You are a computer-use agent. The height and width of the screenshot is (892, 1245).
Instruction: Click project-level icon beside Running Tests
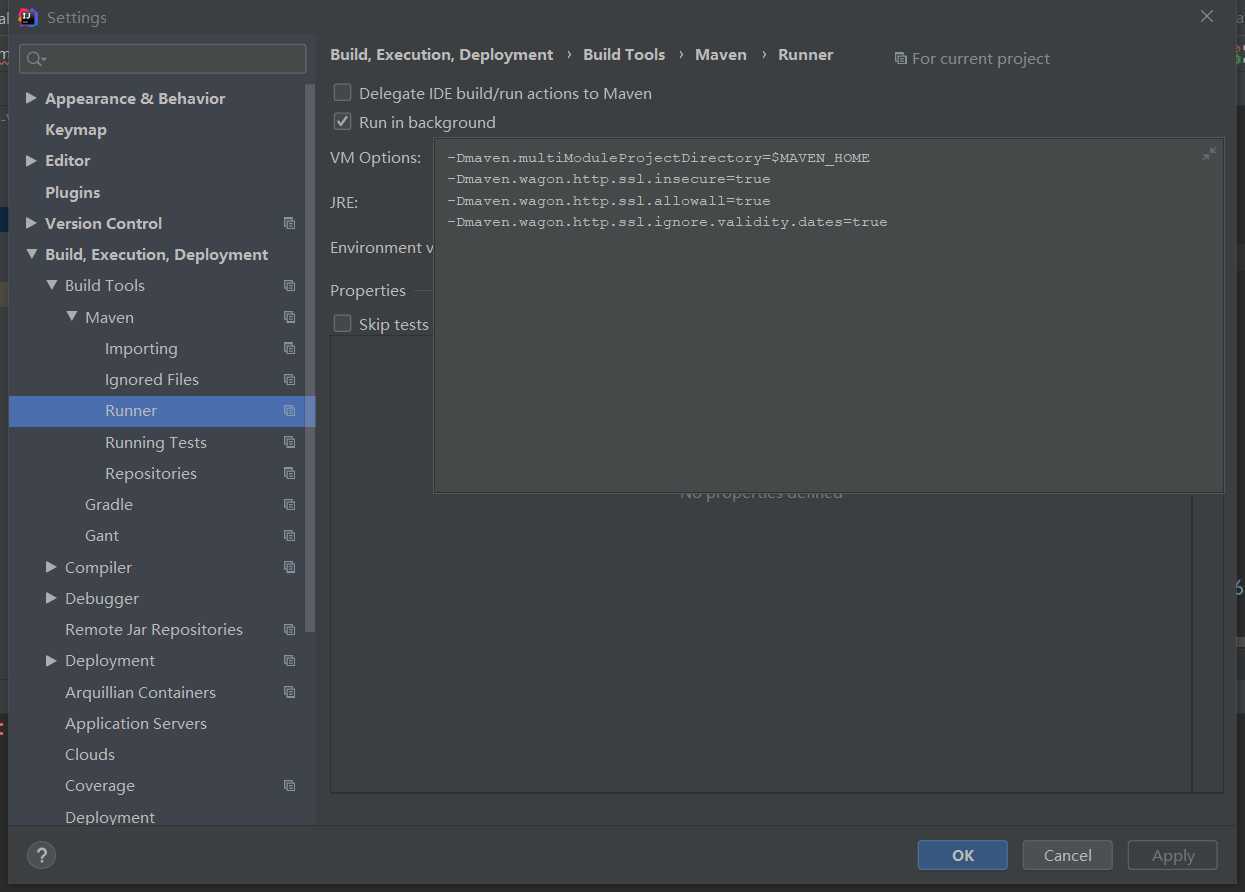289,442
